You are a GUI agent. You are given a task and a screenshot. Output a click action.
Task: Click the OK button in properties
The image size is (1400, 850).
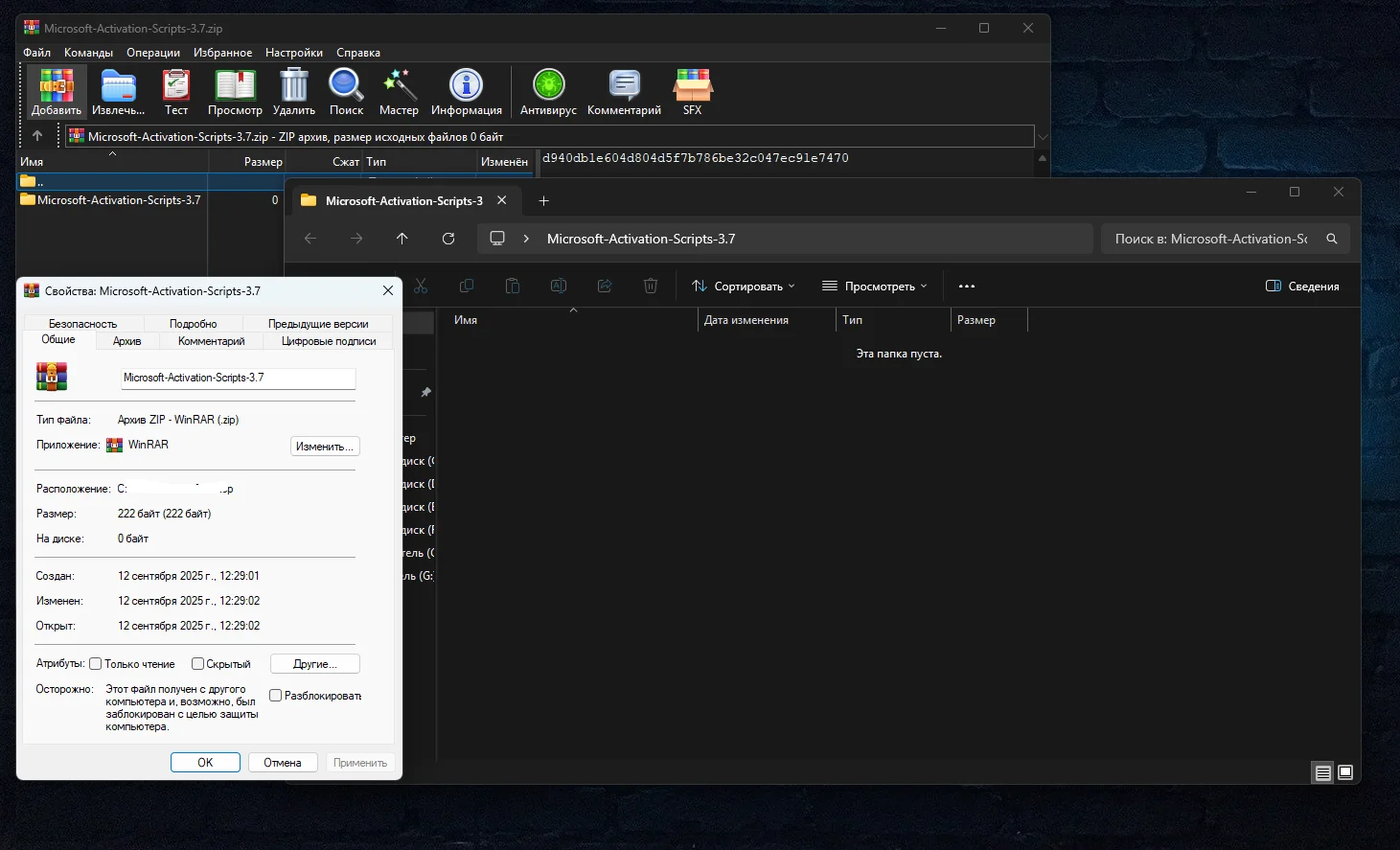205,763
